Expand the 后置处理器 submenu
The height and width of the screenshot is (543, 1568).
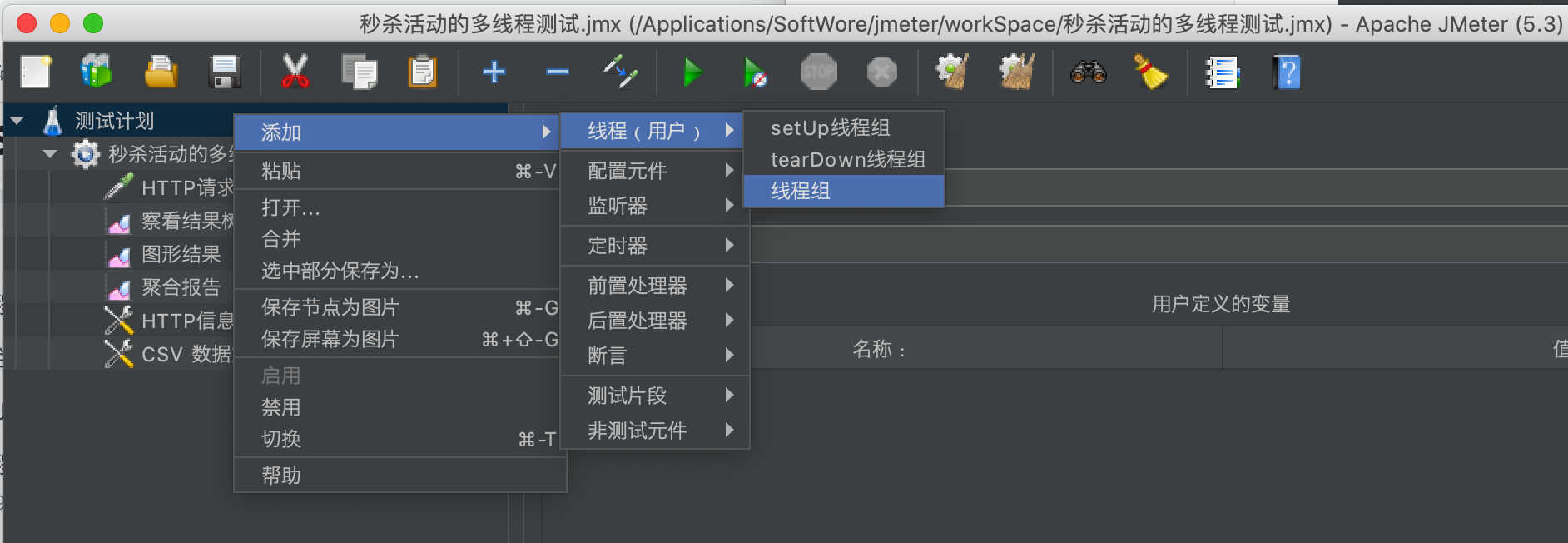[x=655, y=321]
